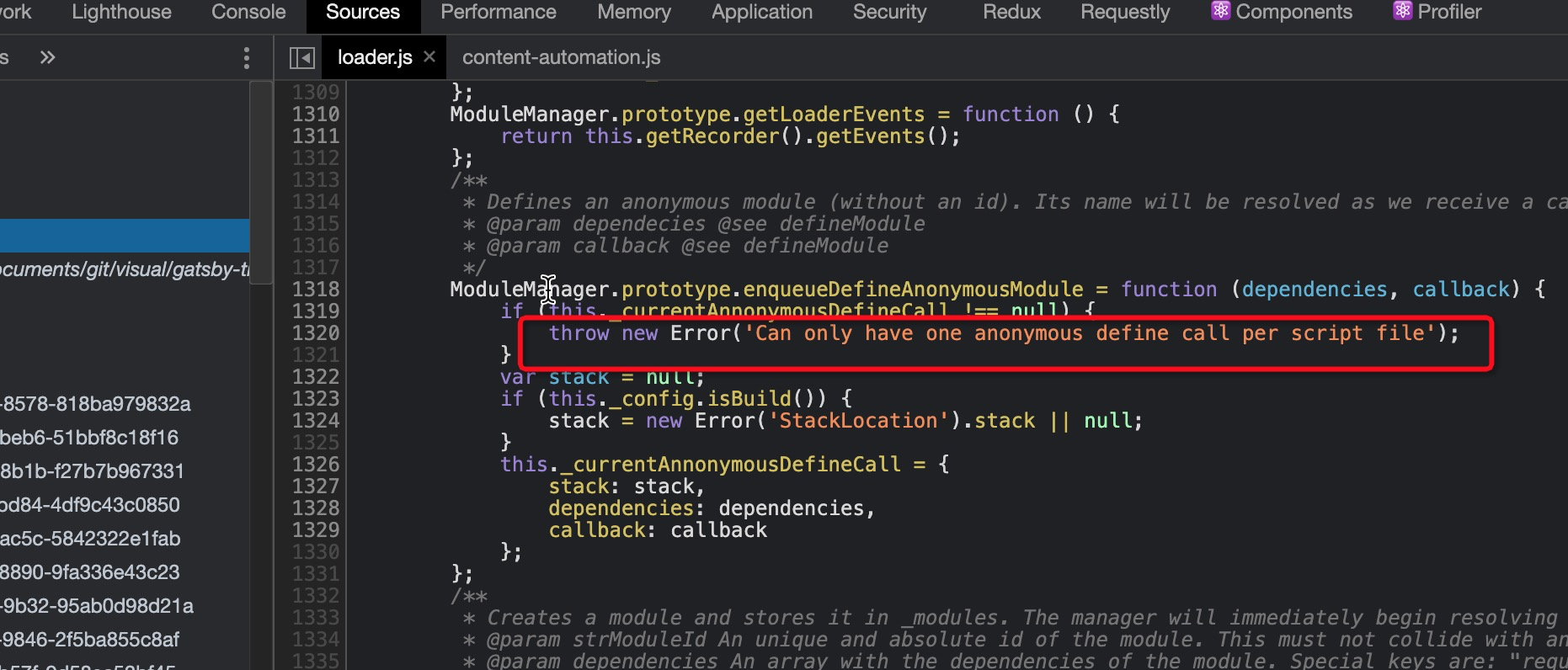This screenshot has width=1568, height=670.
Task: Click the React atom icon beside Components
Action: [x=1220, y=11]
